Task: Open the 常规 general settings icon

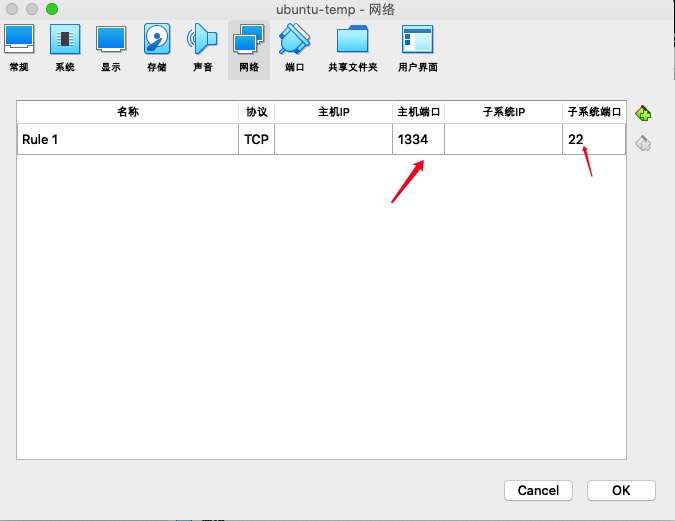Action: (19, 48)
